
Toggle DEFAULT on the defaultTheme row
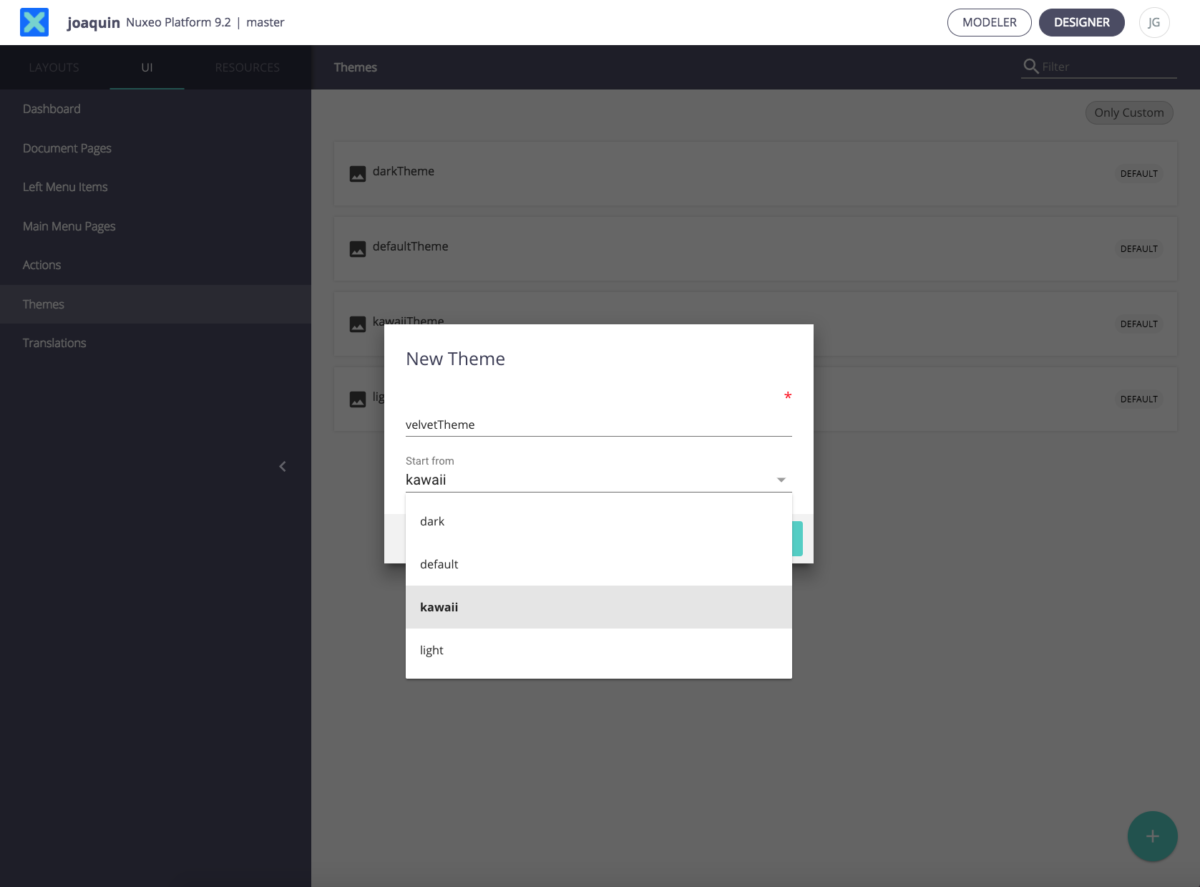click(x=1138, y=248)
